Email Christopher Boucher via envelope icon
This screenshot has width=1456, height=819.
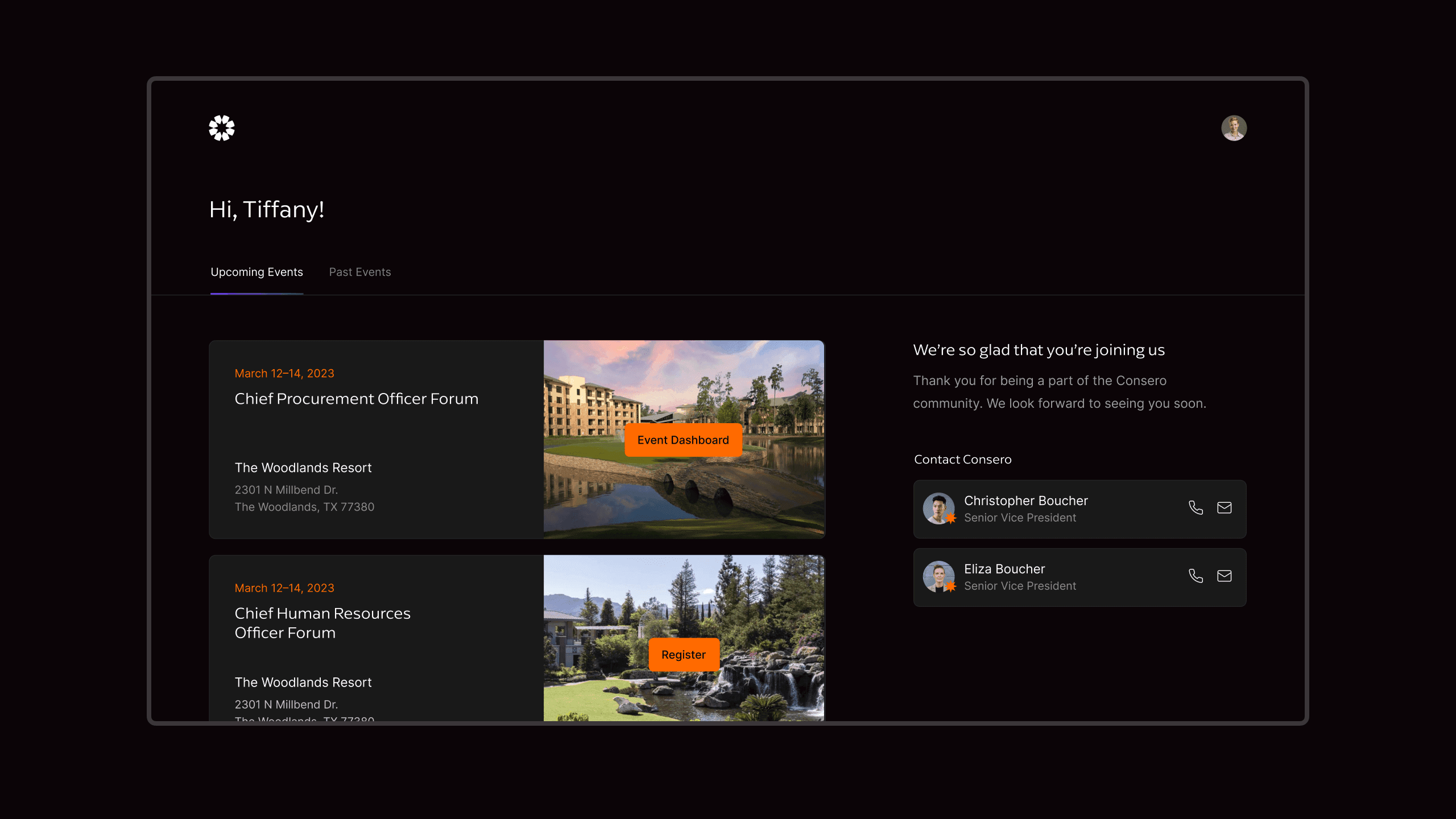[x=1224, y=508]
